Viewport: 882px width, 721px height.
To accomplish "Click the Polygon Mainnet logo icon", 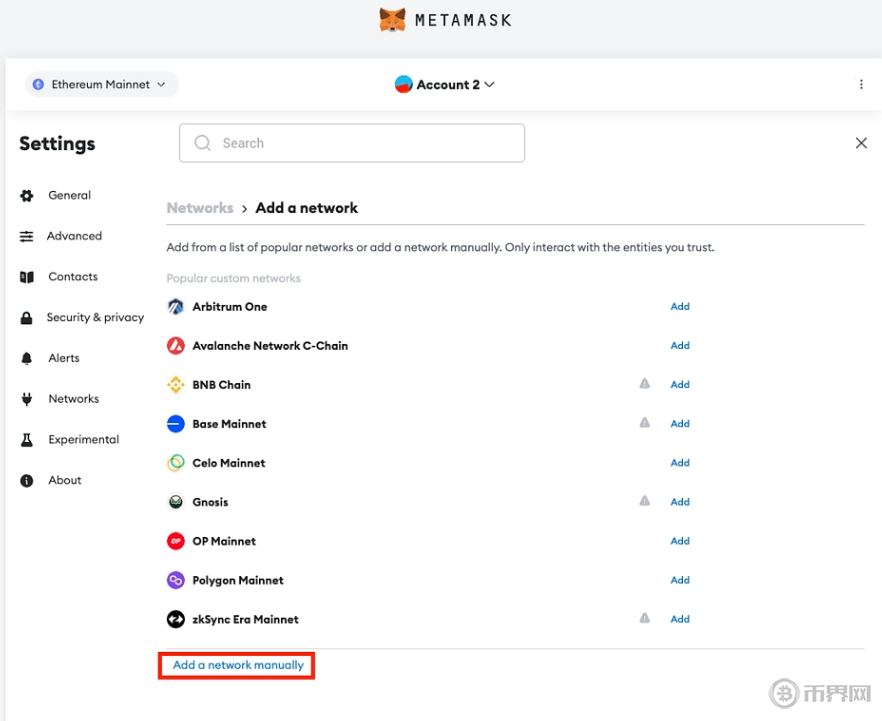I will point(176,580).
